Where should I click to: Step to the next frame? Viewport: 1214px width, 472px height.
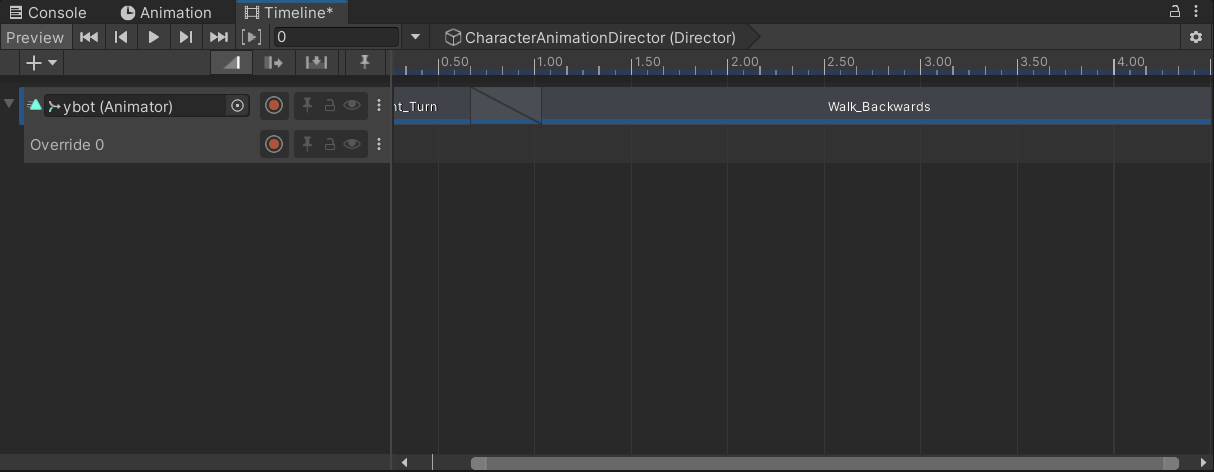tap(185, 37)
